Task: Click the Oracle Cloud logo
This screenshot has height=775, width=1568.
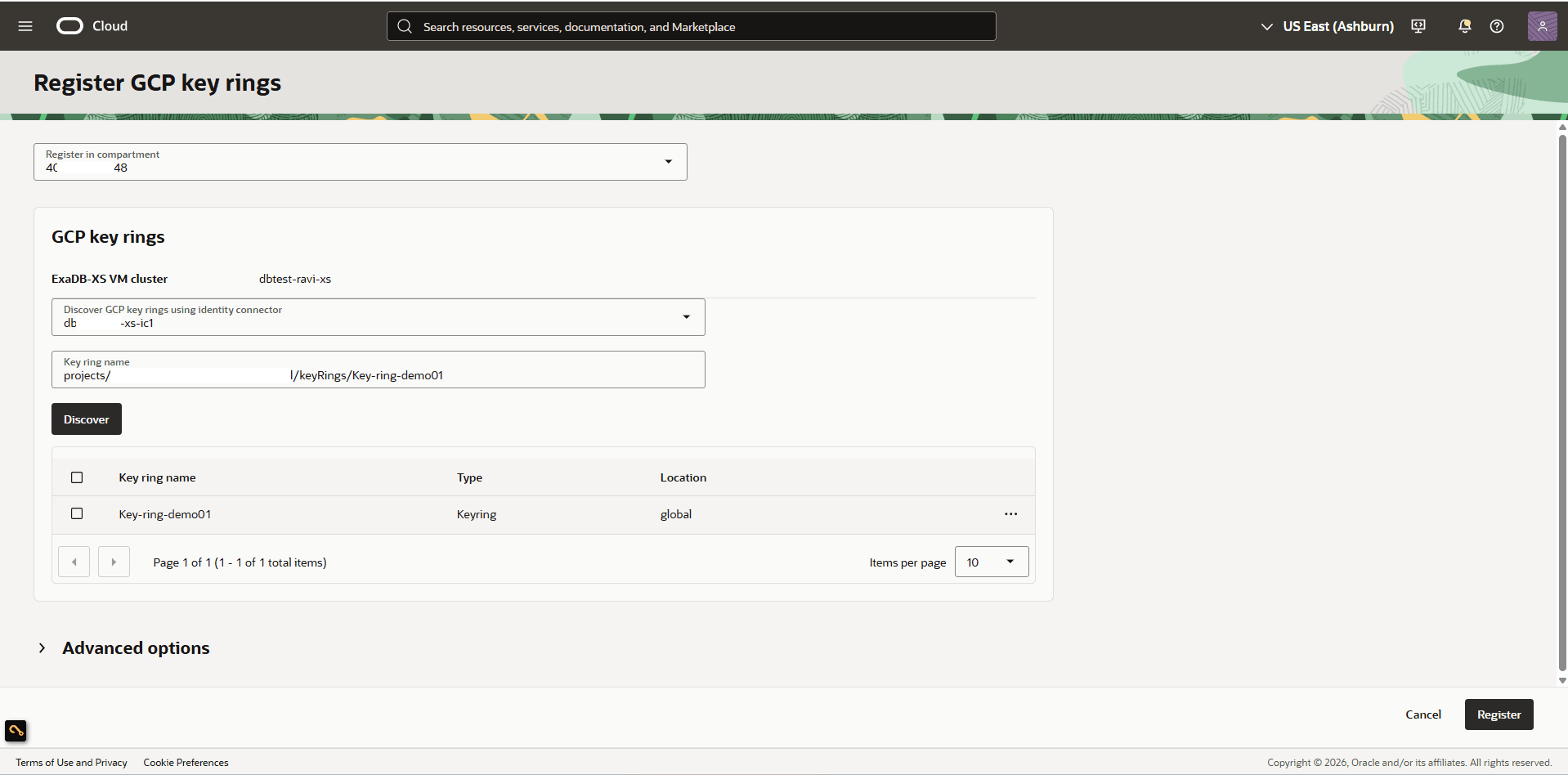Action: (92, 26)
